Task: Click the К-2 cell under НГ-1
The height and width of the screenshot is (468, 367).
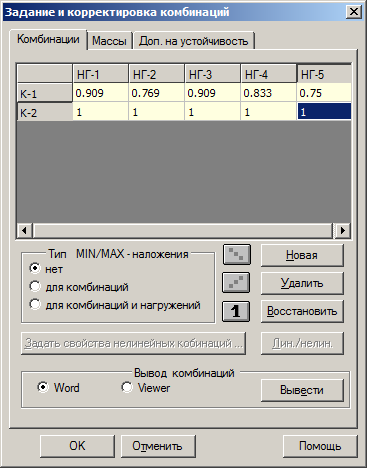Action: (x=100, y=112)
